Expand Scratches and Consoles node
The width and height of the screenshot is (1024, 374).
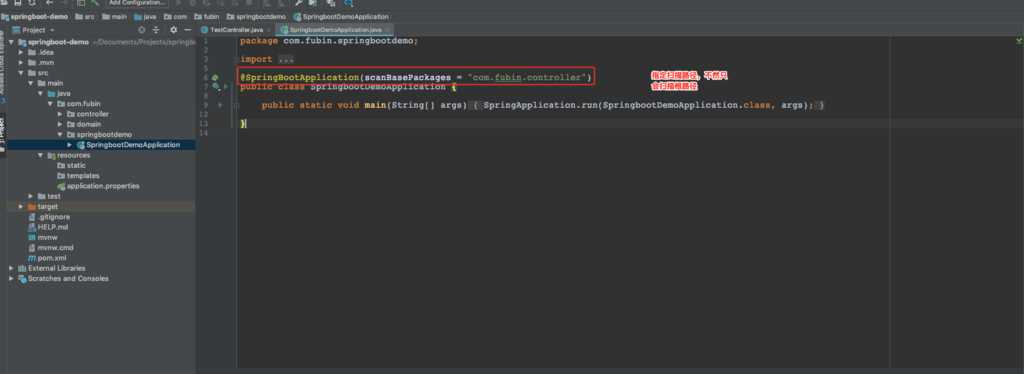click(x=11, y=279)
